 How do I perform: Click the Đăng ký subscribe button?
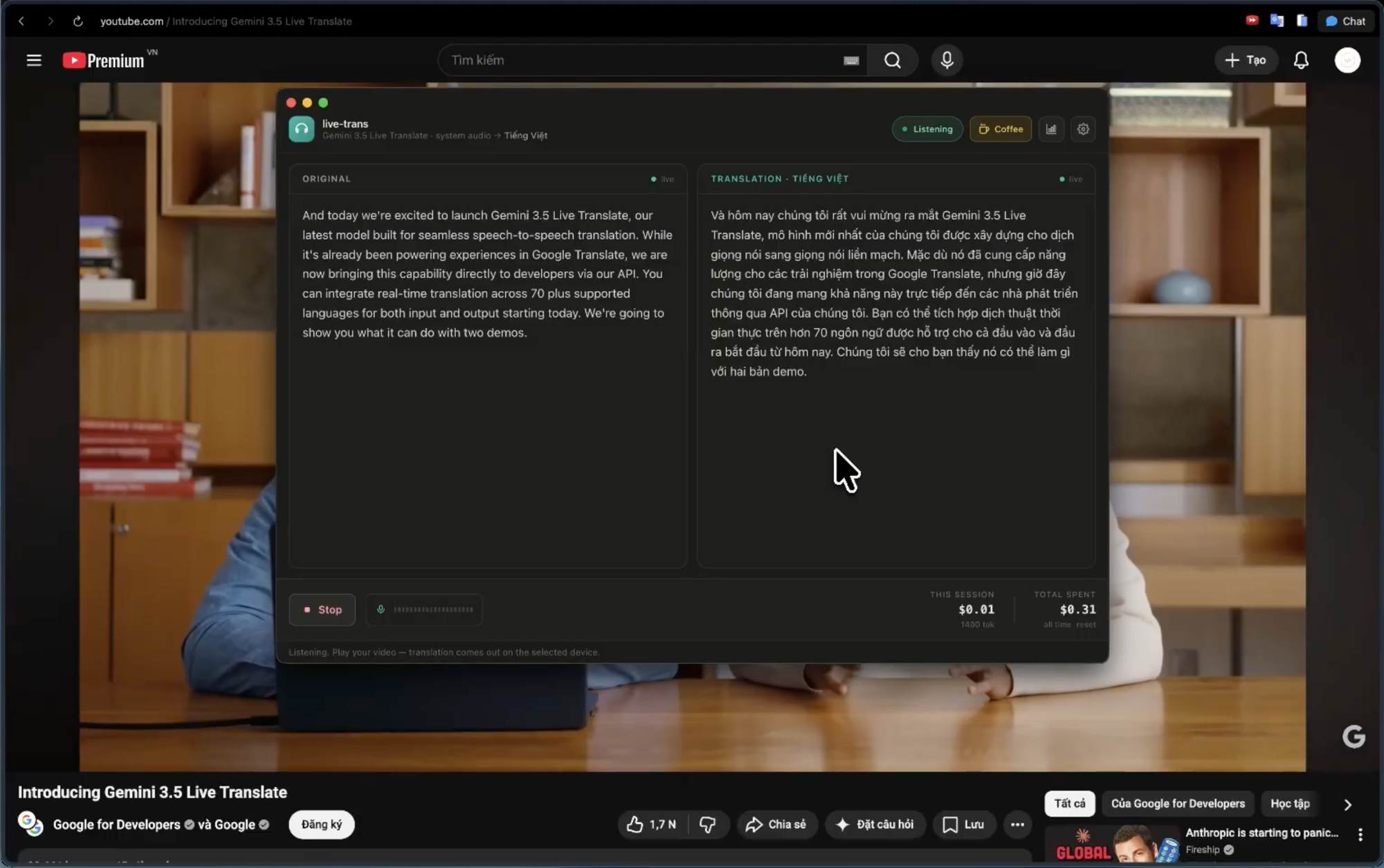(x=322, y=824)
